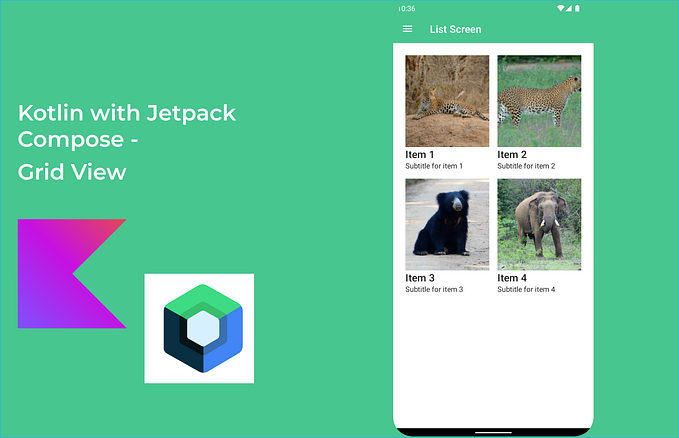Click 'Subtitle for item 4' text
Screen dimensions: 679x438
pyautogui.click(x=526, y=289)
